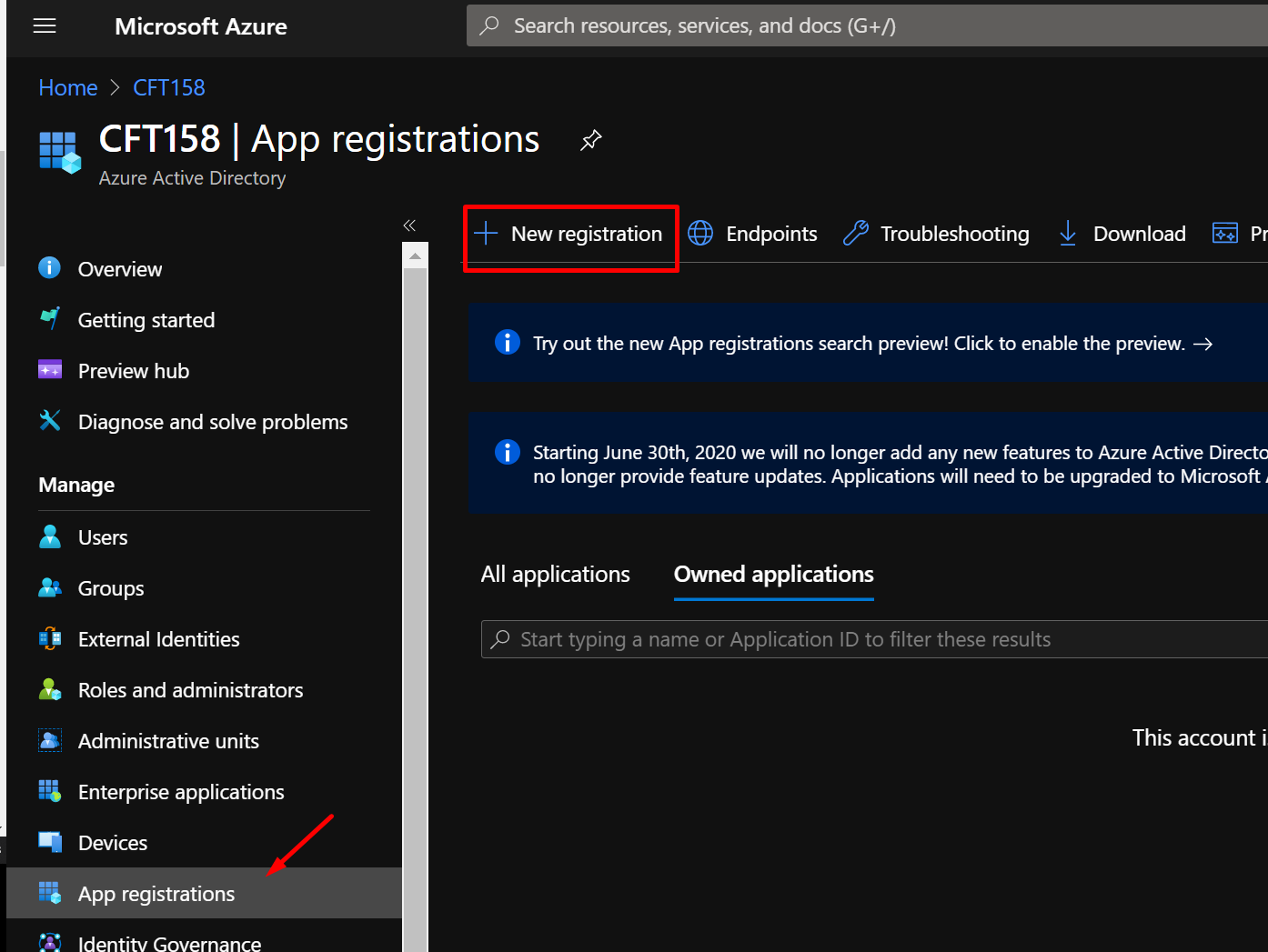Select the Devices icon in Manage

(50, 843)
